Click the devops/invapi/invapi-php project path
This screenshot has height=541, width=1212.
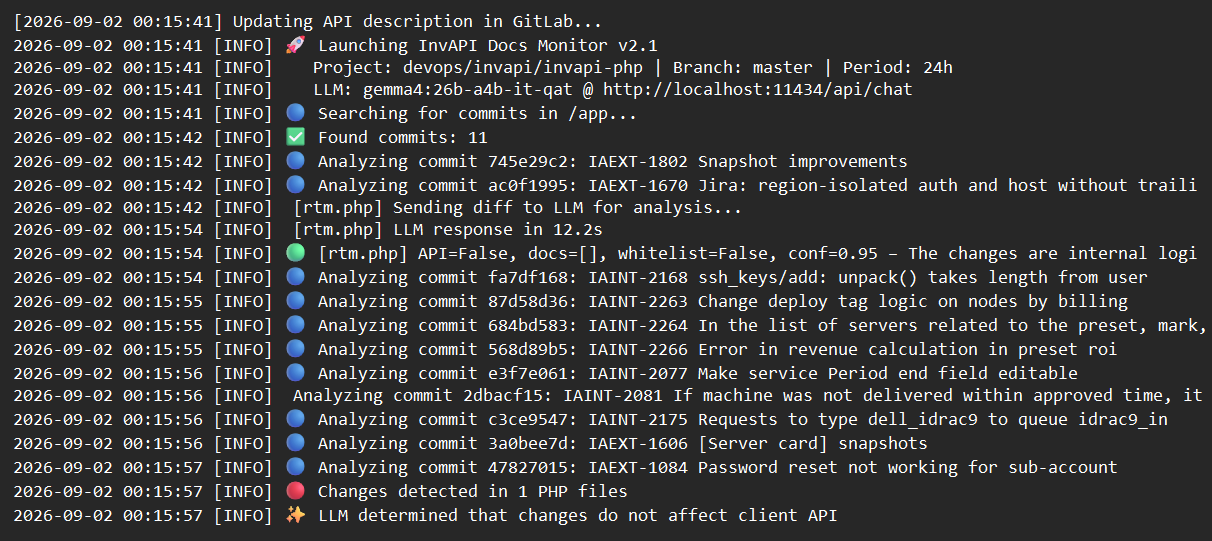[x=533, y=68]
